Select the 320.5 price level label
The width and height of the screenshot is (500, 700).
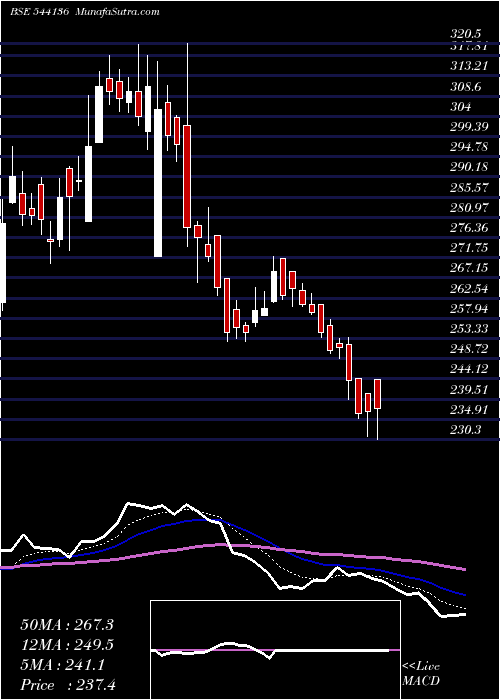click(466, 34)
